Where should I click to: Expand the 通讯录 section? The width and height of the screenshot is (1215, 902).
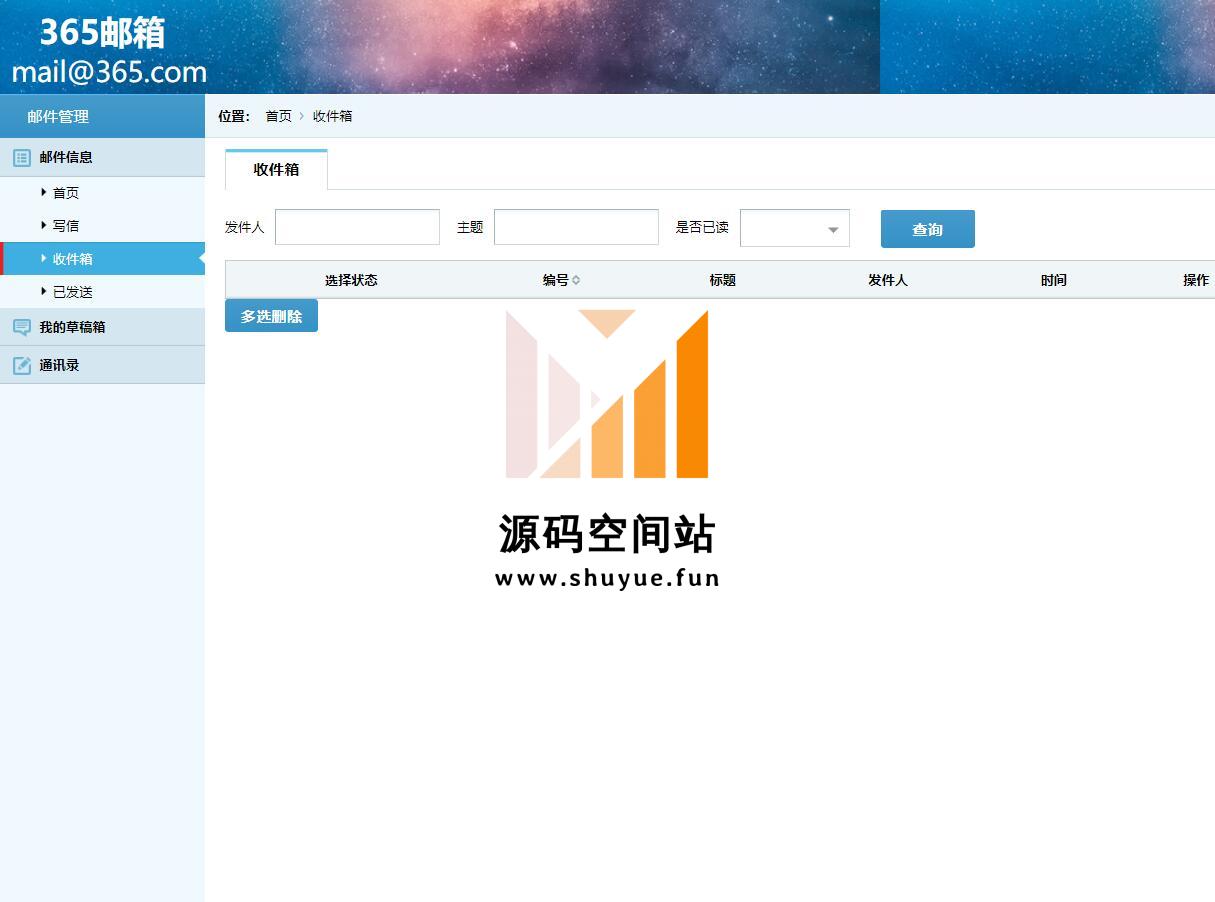[x=59, y=365]
